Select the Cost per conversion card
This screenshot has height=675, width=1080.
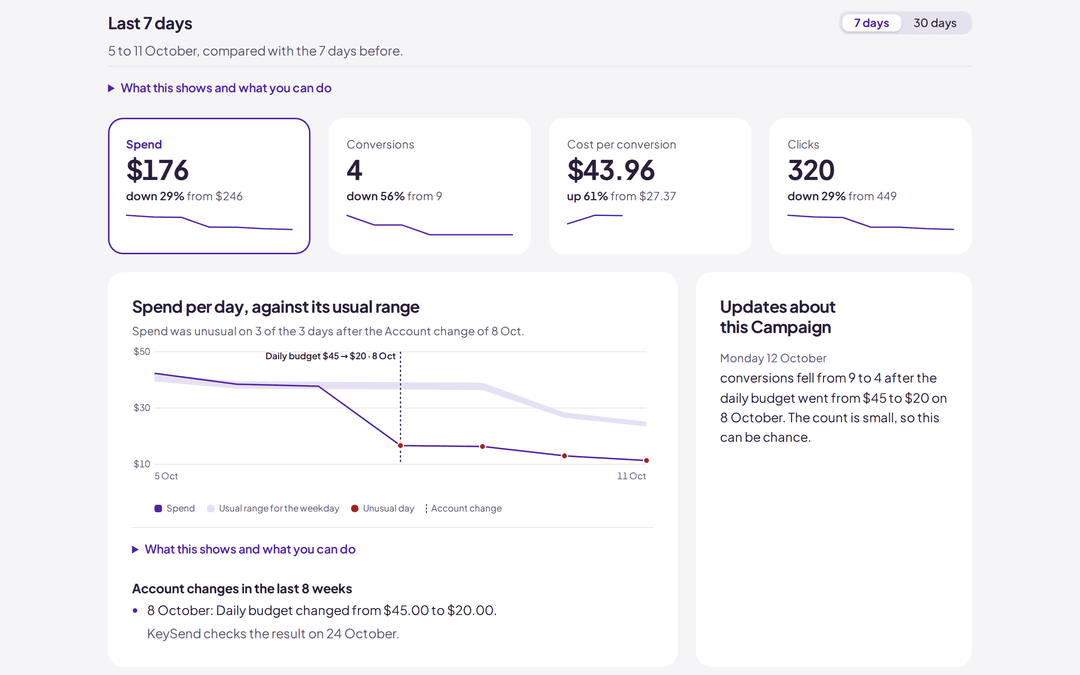pos(650,186)
